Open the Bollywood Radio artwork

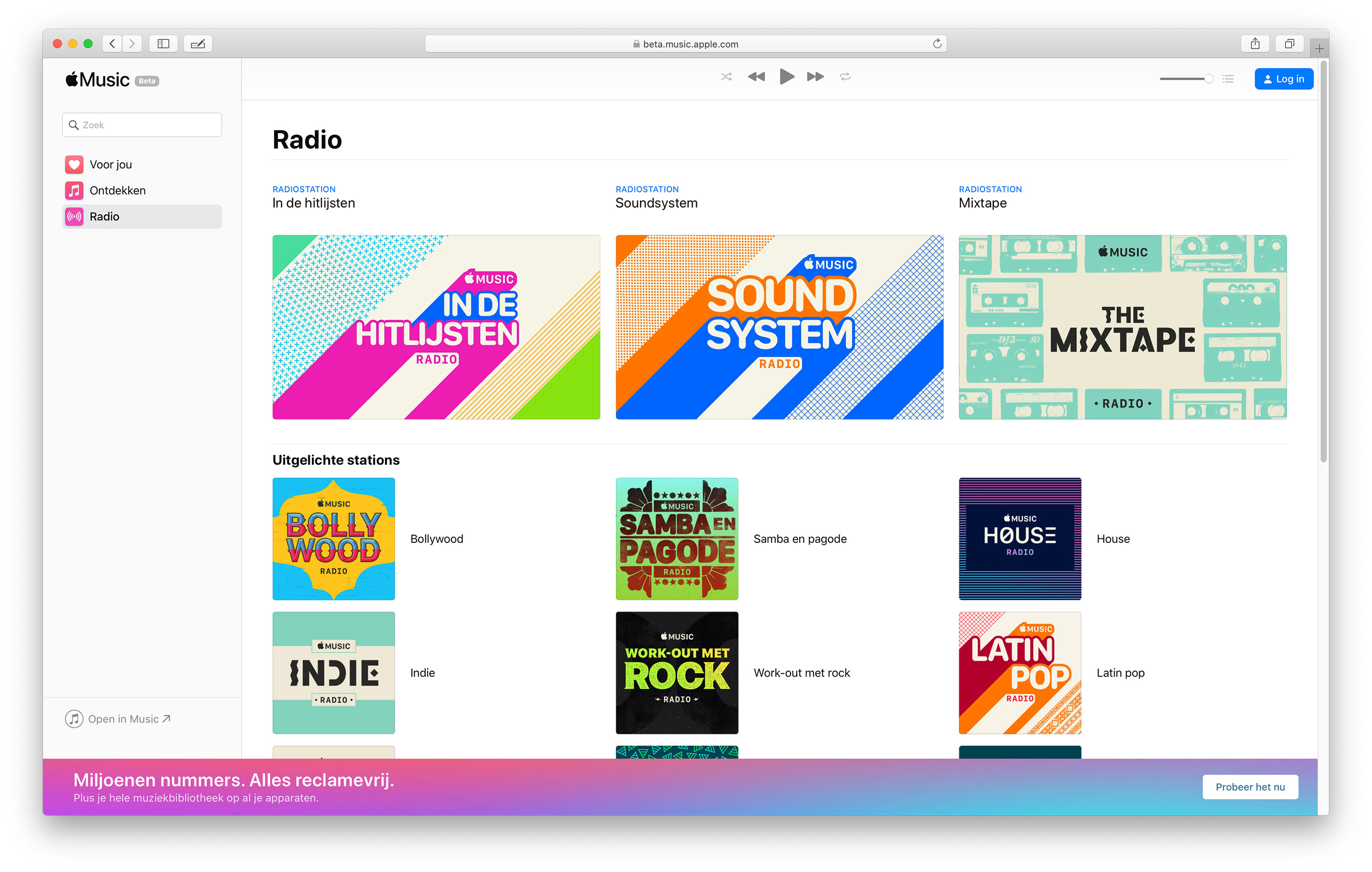333,539
